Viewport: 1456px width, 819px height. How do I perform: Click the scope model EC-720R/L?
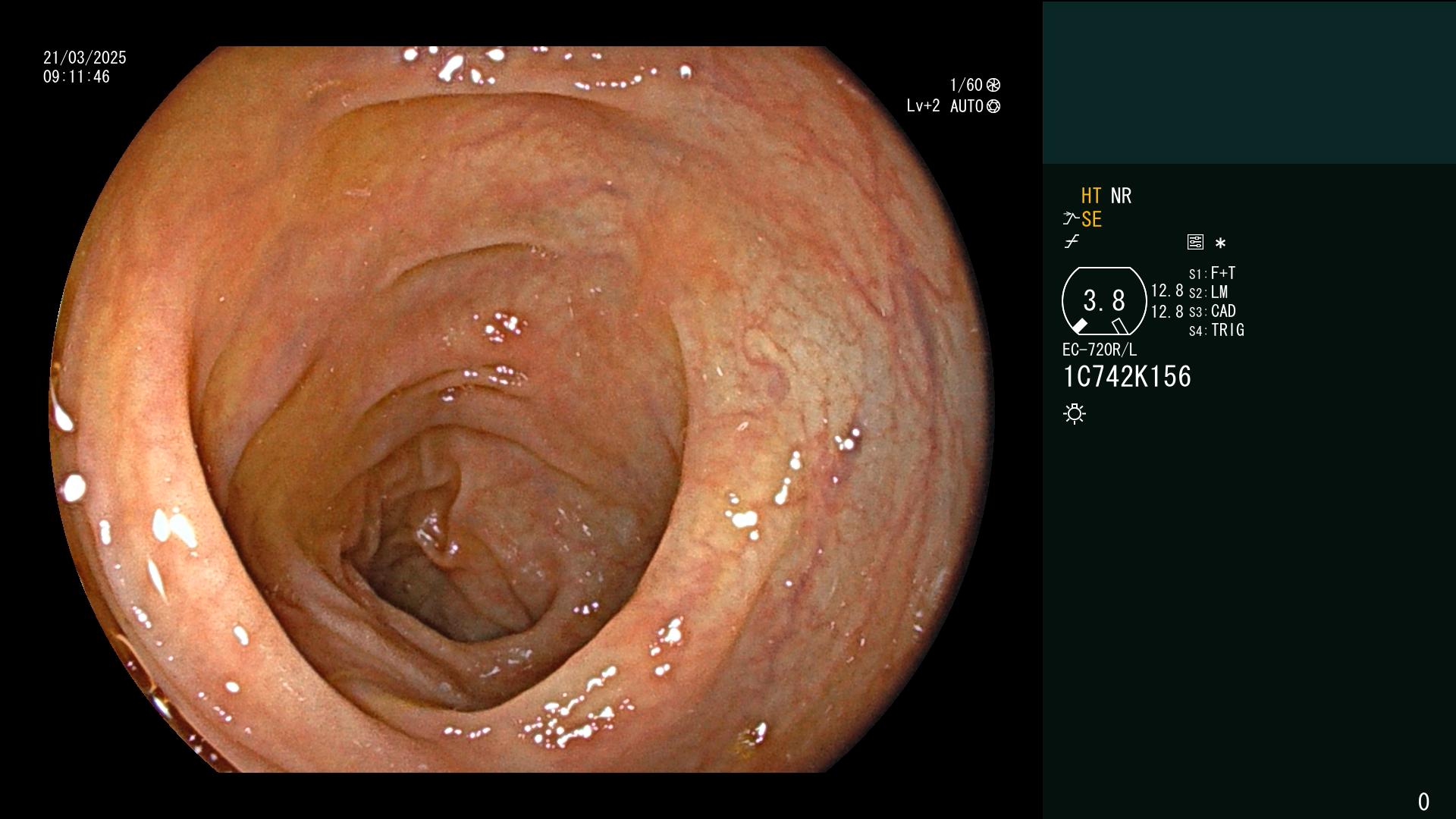click(x=1100, y=350)
